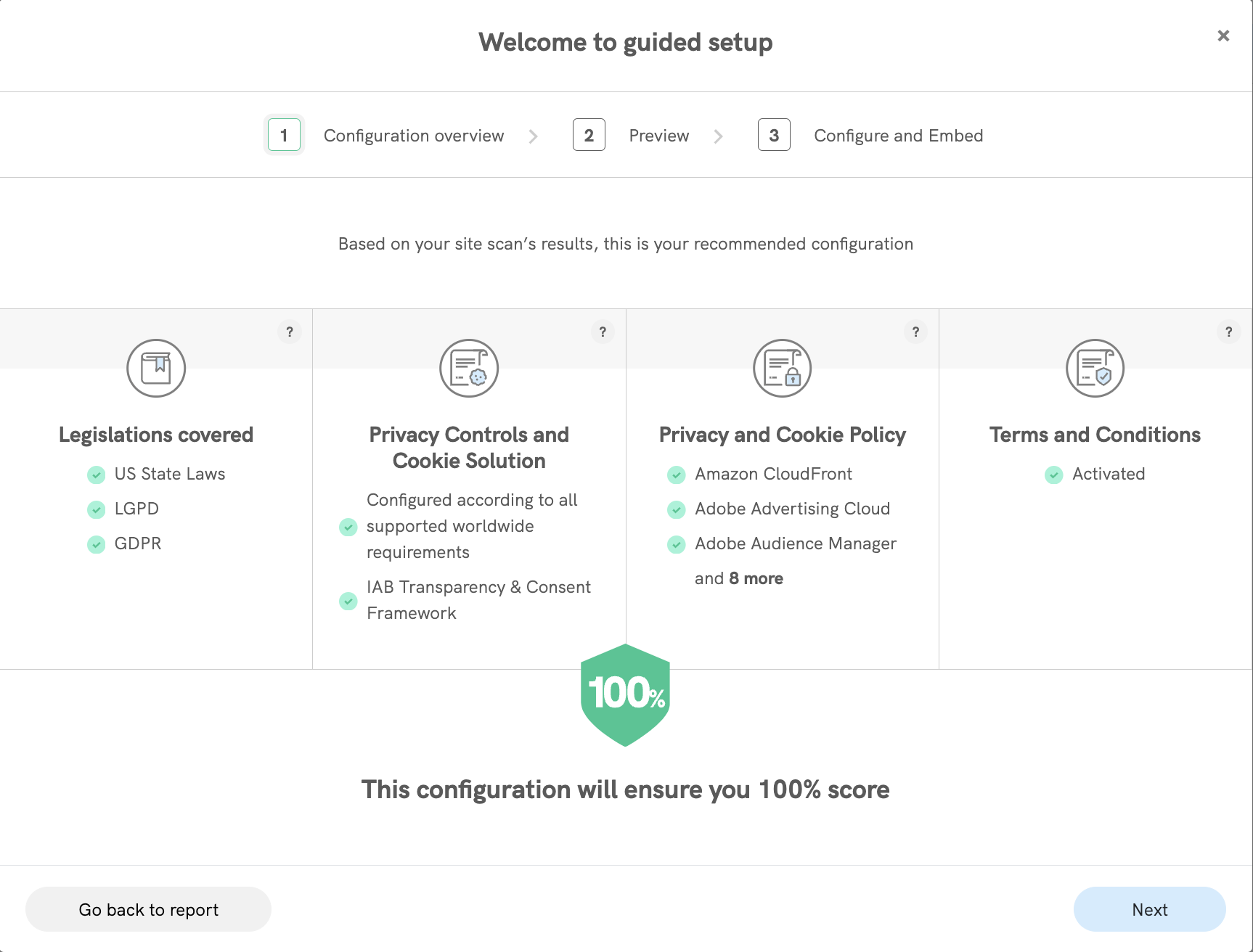Click Go back to report button
The image size is (1253, 952).
point(148,909)
